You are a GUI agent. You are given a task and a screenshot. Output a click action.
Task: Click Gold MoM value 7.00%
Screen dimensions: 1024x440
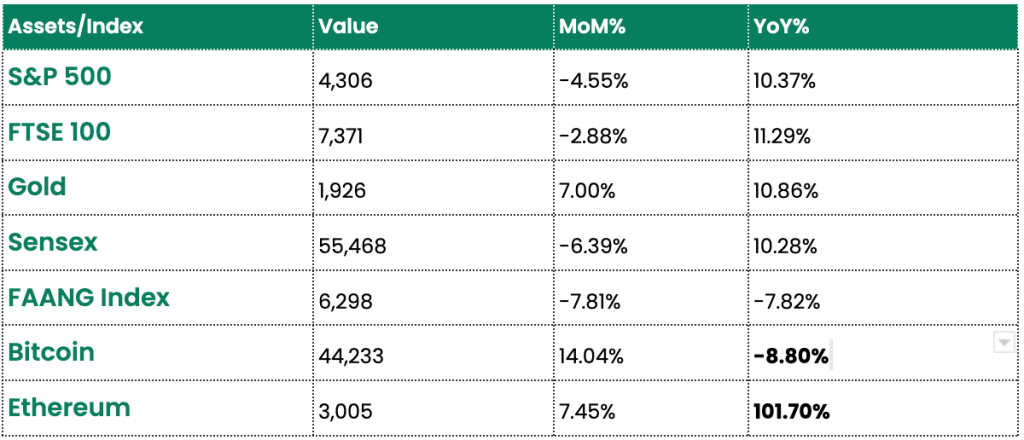click(x=587, y=191)
